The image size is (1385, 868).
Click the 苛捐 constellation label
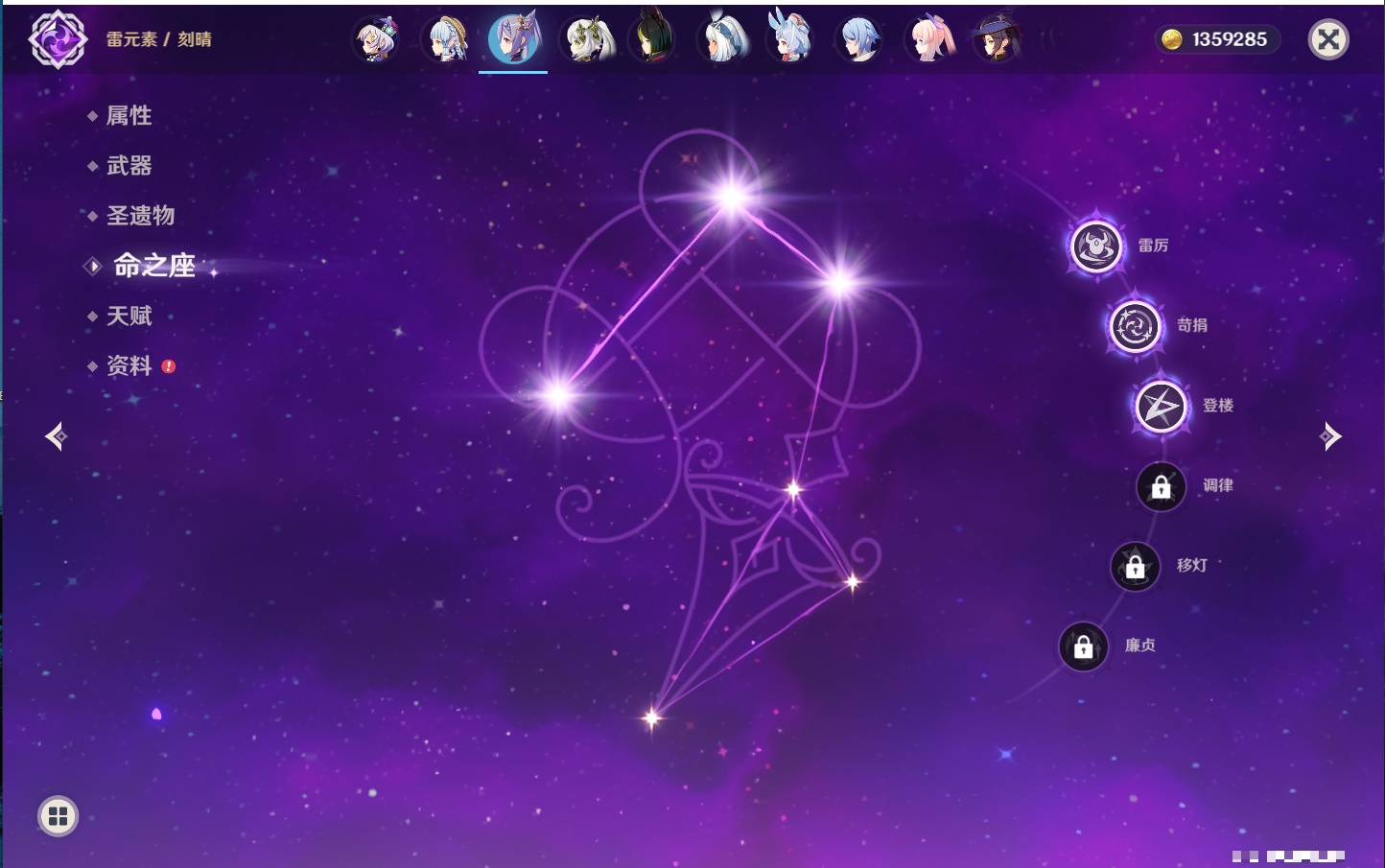(x=1192, y=325)
